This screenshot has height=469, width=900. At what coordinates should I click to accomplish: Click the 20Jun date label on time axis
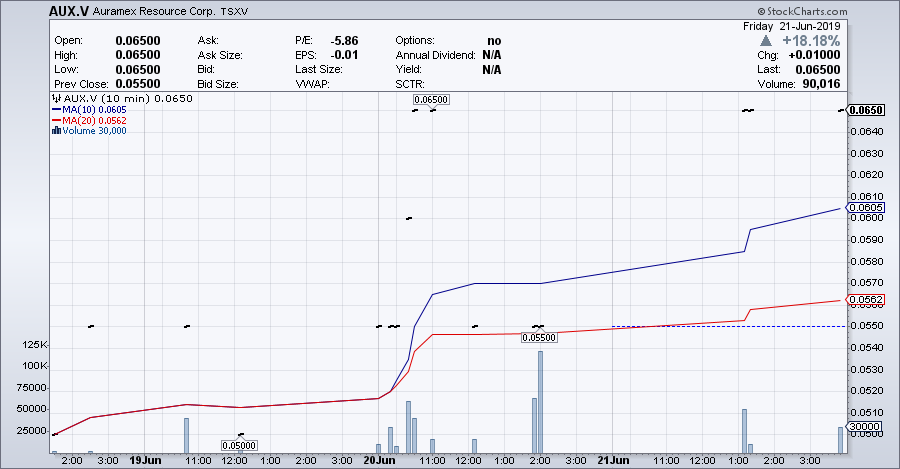pos(379,460)
